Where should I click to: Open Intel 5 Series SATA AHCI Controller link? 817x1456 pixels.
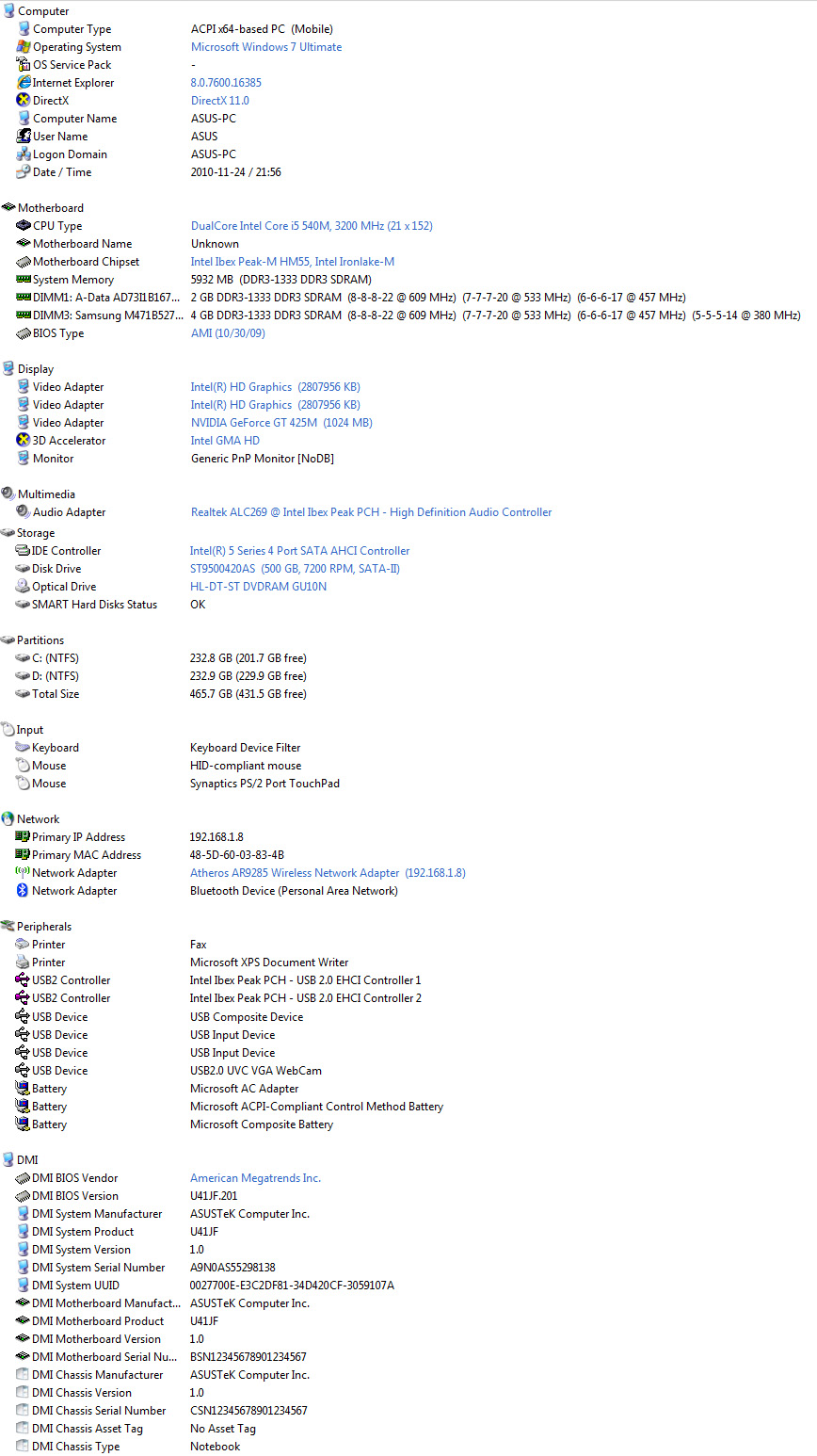pyautogui.click(x=299, y=551)
